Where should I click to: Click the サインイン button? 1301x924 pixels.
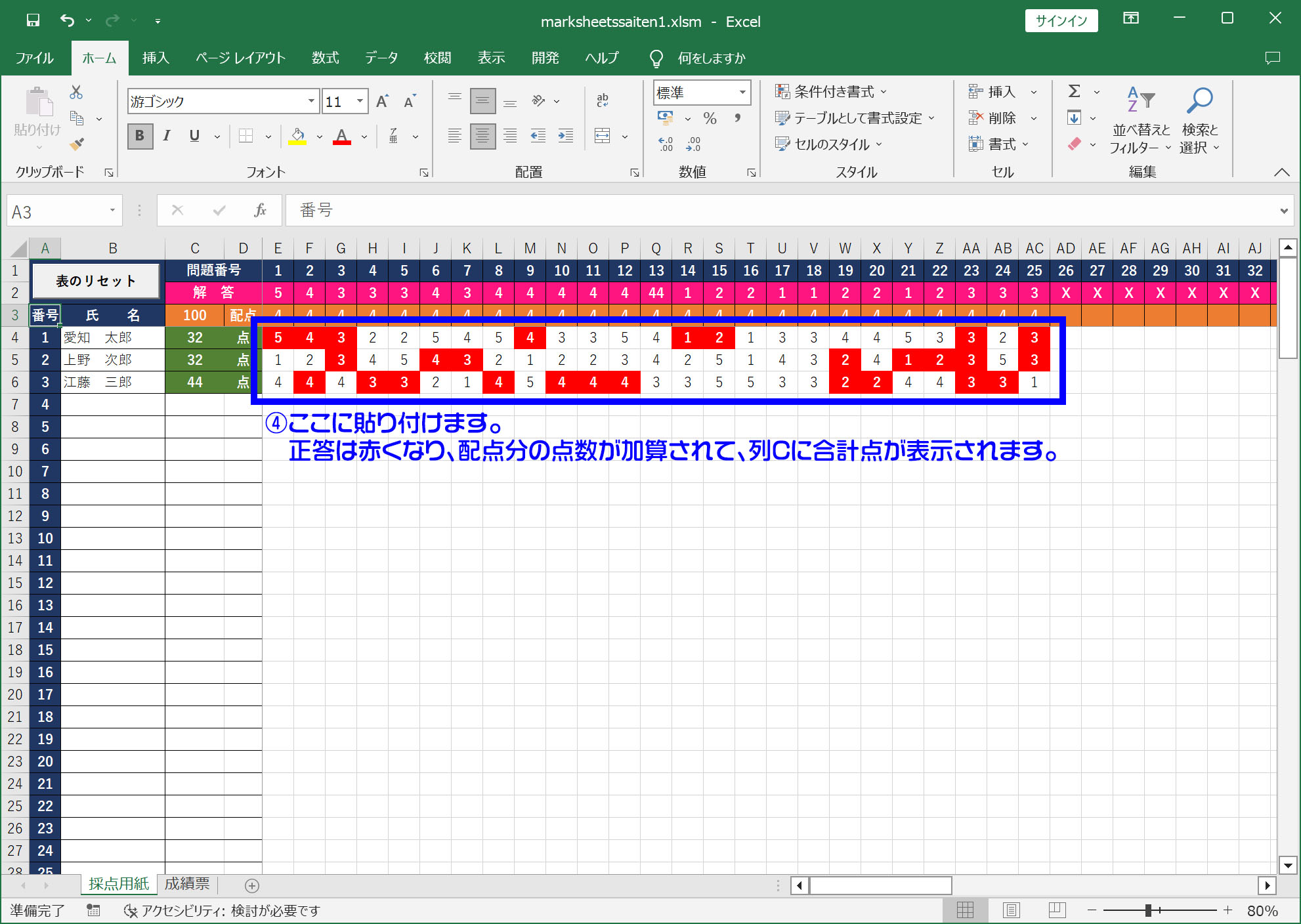1061,20
